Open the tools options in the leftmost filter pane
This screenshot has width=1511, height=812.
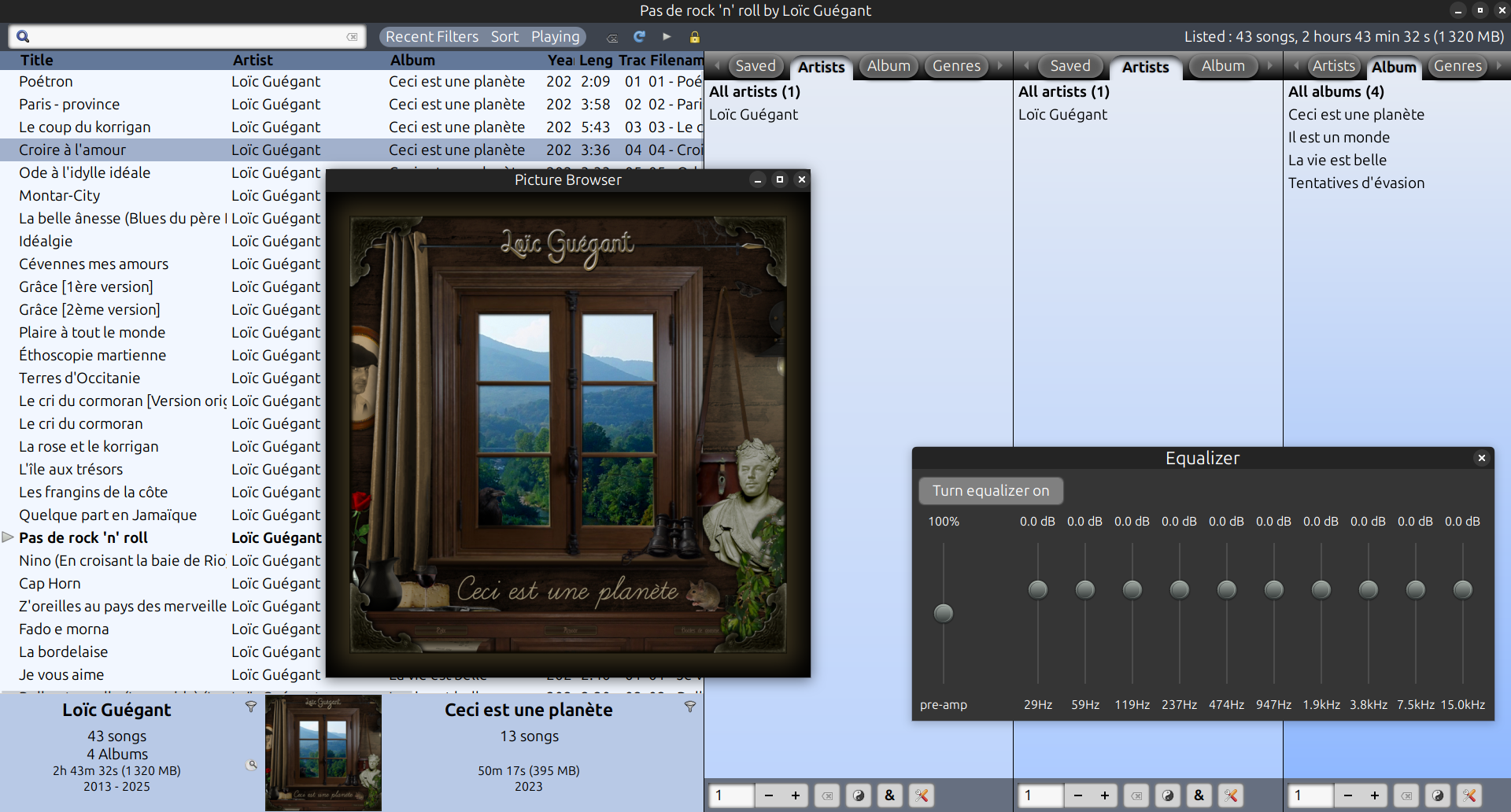[x=921, y=795]
